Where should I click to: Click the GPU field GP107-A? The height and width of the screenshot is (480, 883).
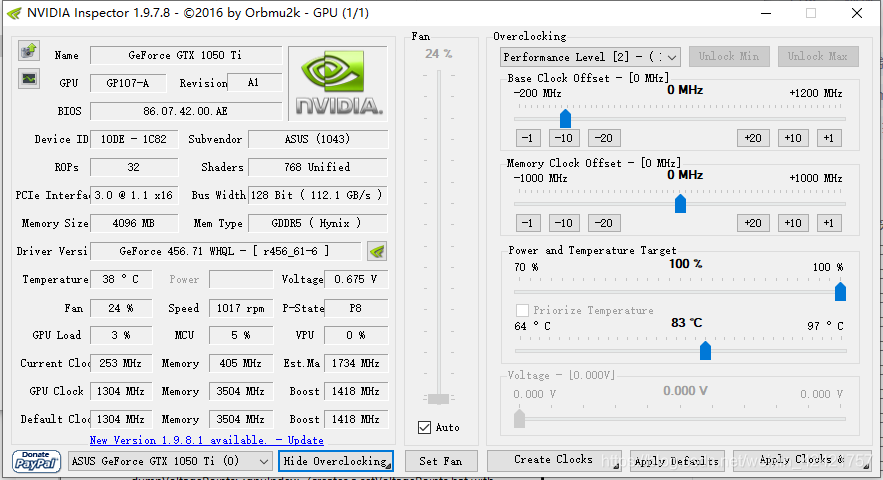128,83
